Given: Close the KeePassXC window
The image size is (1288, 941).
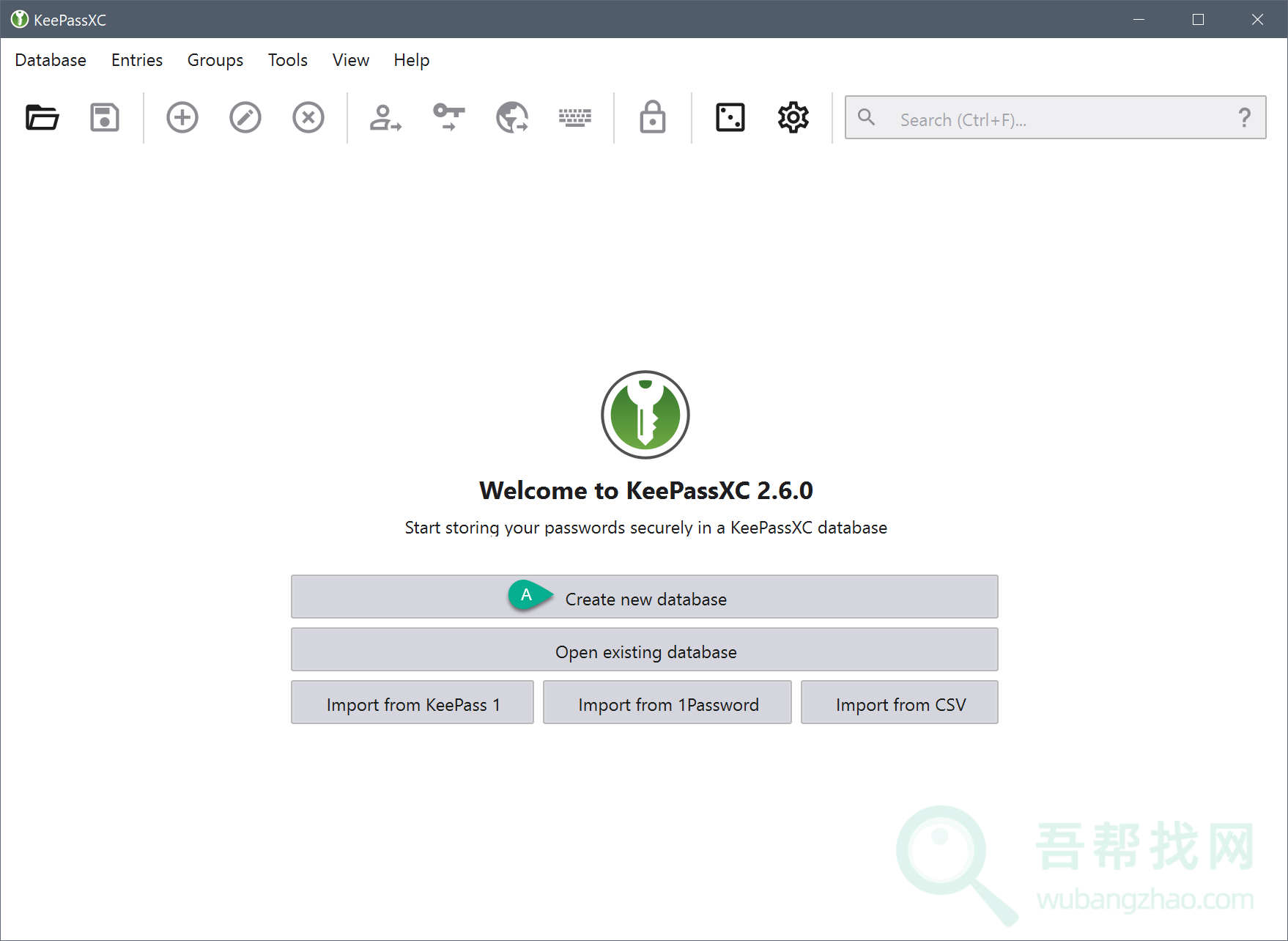Looking at the screenshot, I should click(1257, 20).
